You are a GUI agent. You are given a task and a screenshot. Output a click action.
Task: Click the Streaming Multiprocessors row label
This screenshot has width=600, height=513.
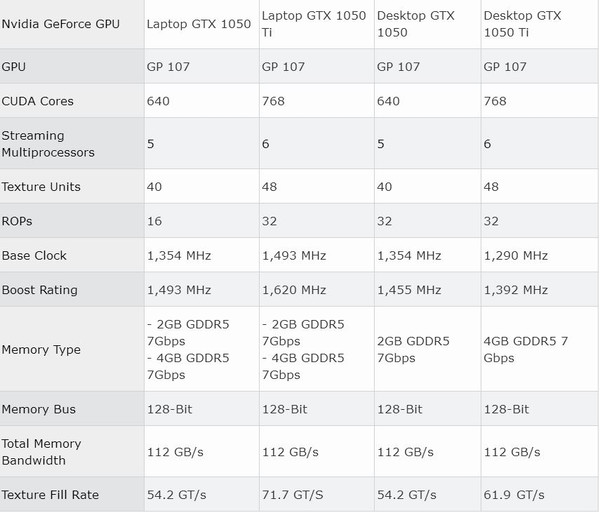tap(48, 143)
